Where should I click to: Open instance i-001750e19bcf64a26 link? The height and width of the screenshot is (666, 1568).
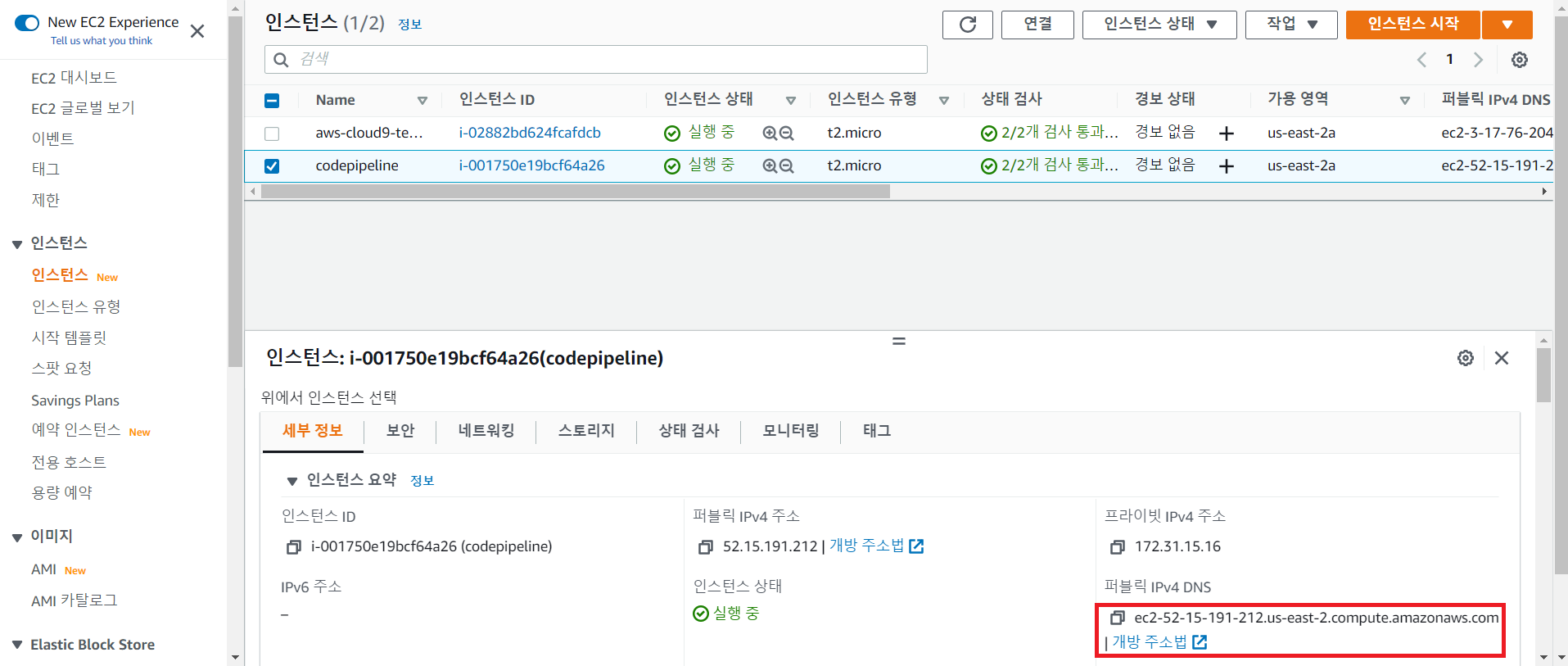coord(531,165)
